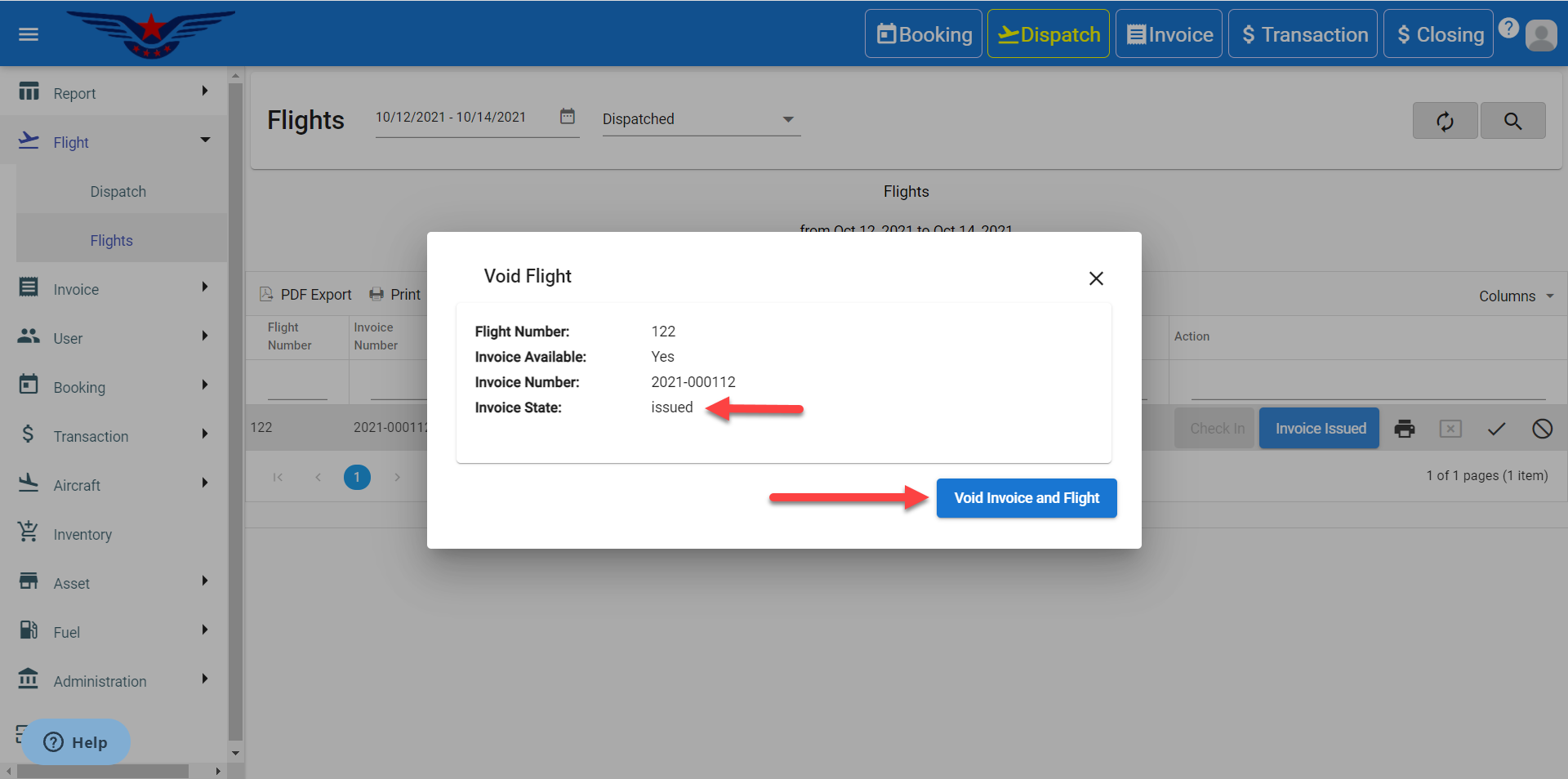Click the PDF Export option
The width and height of the screenshot is (1568, 779).
[305, 295]
